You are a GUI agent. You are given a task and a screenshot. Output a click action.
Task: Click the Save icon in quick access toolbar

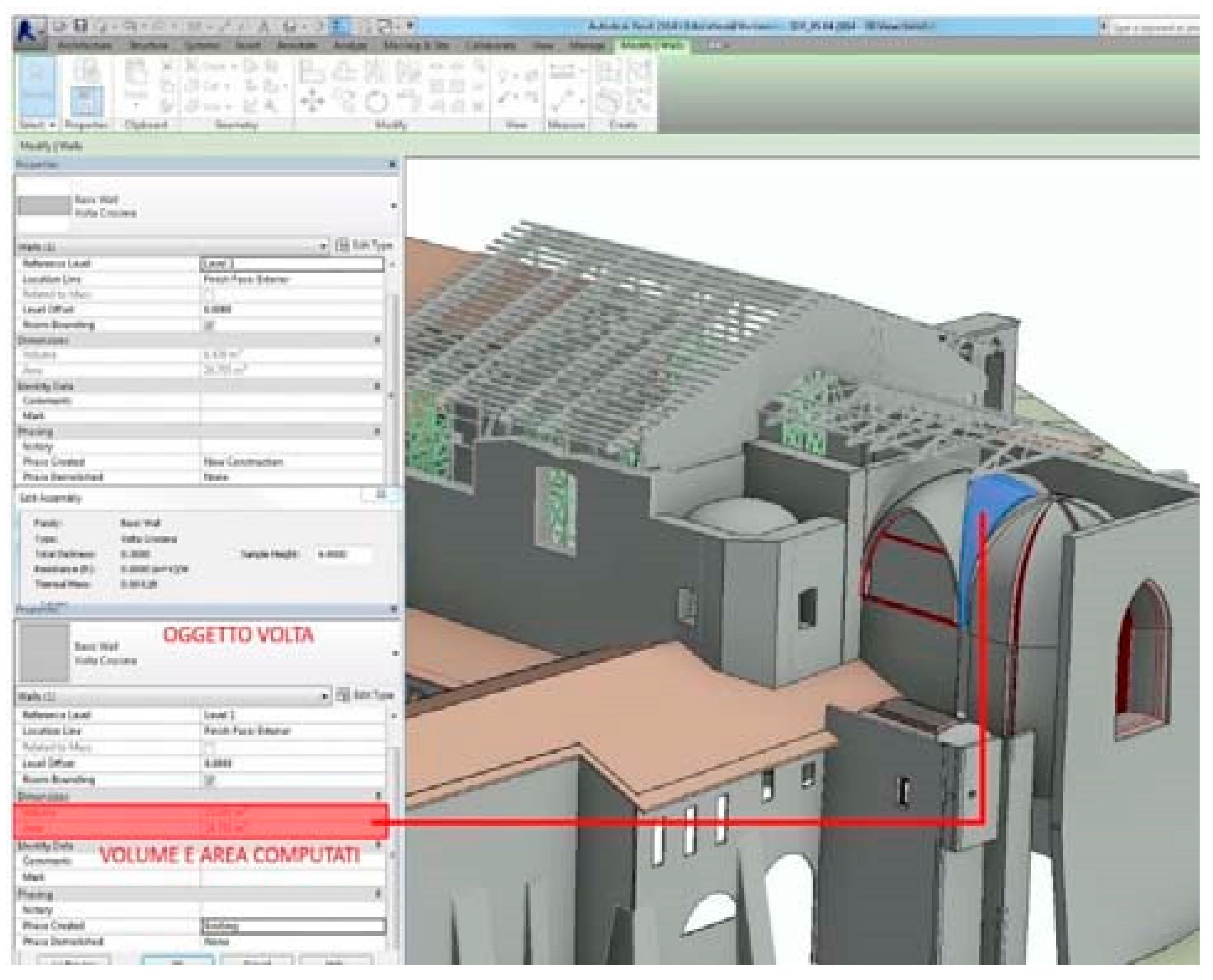(82, 25)
